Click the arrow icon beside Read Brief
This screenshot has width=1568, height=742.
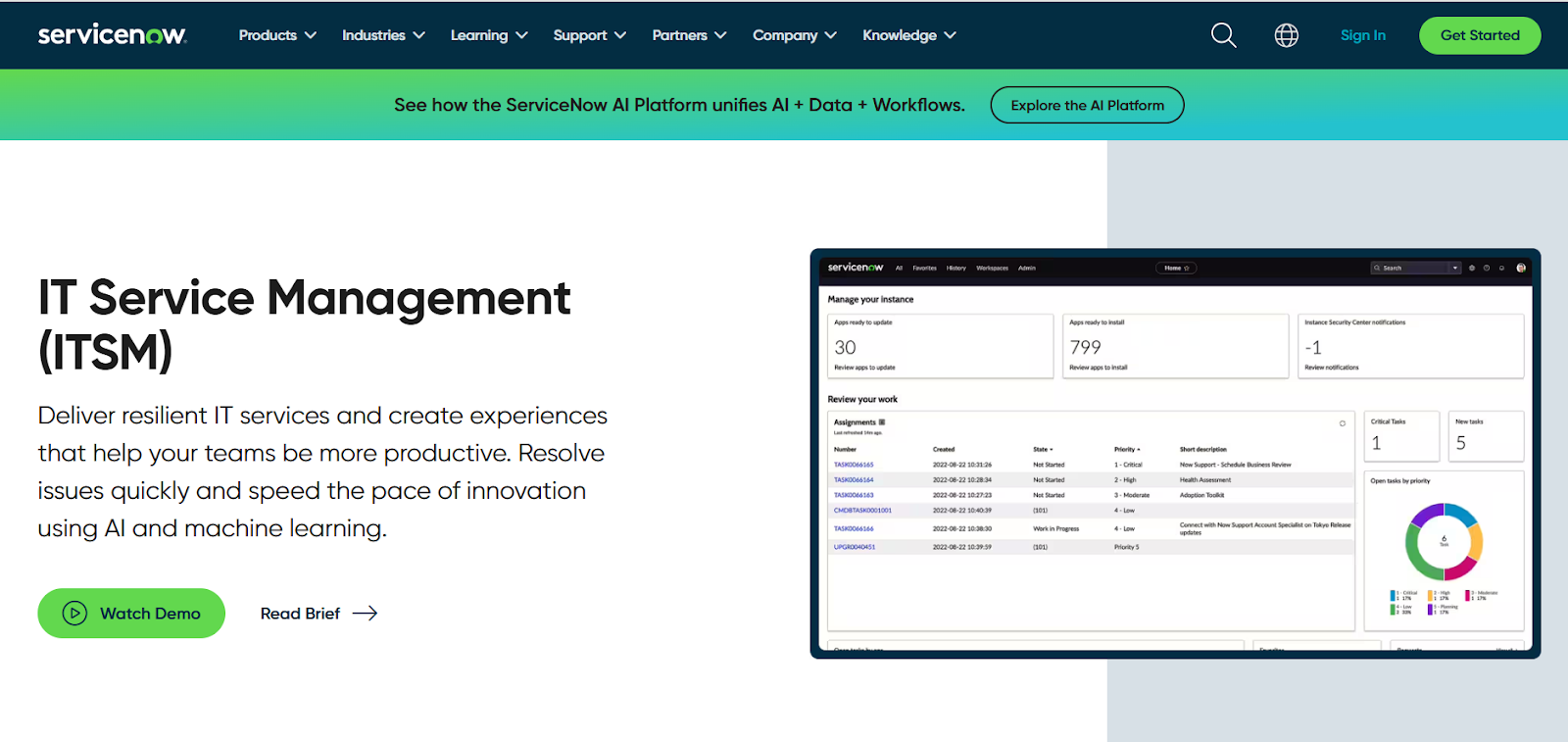coord(365,614)
